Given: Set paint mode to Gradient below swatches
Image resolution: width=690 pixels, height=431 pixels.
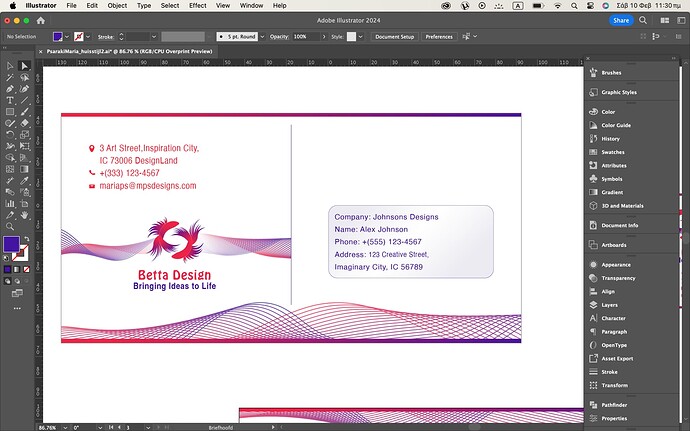Looking at the screenshot, I should coord(17,269).
